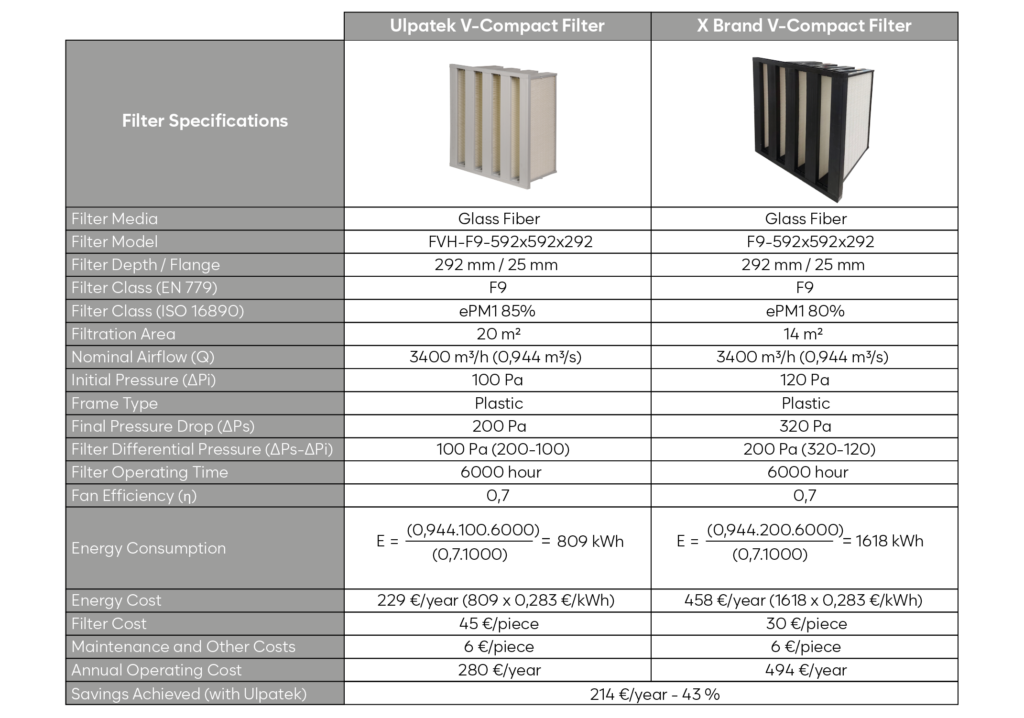Viewport: 1024px width, 718px height.
Task: Select Ulpatek's initial pressure '100 Pa'
Action: [498, 380]
